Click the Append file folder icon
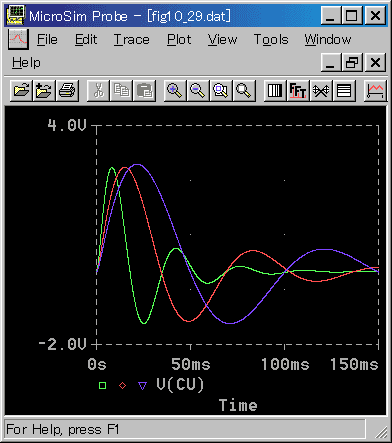 pyautogui.click(x=44, y=90)
